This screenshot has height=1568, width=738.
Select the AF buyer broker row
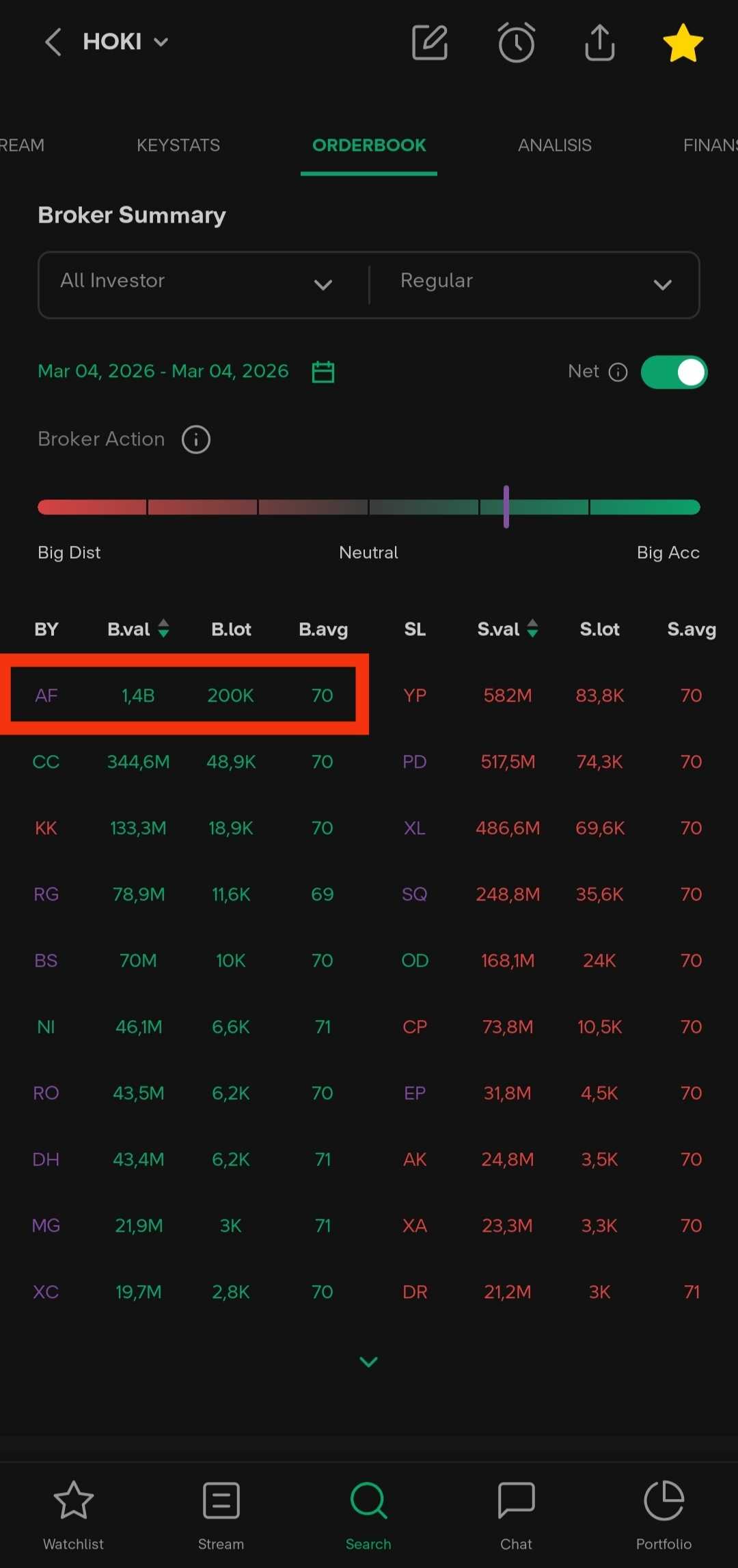point(183,696)
